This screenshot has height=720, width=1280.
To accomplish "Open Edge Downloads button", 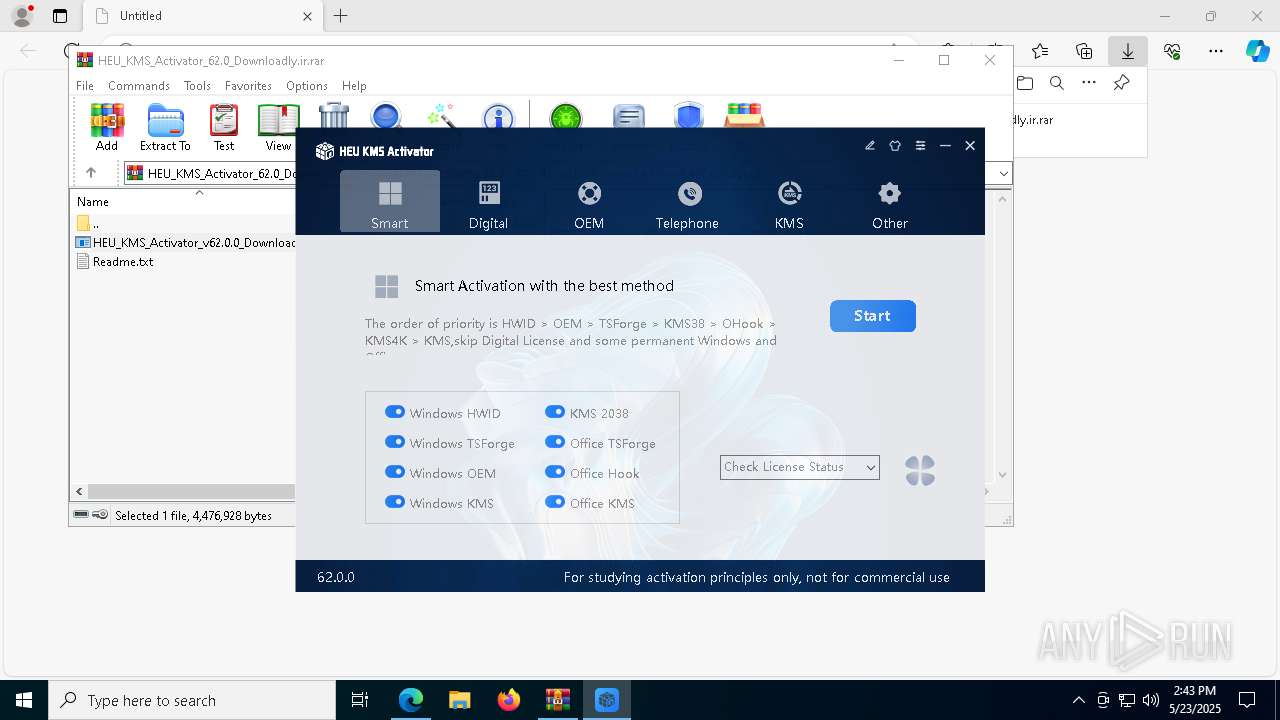I will [1128, 51].
